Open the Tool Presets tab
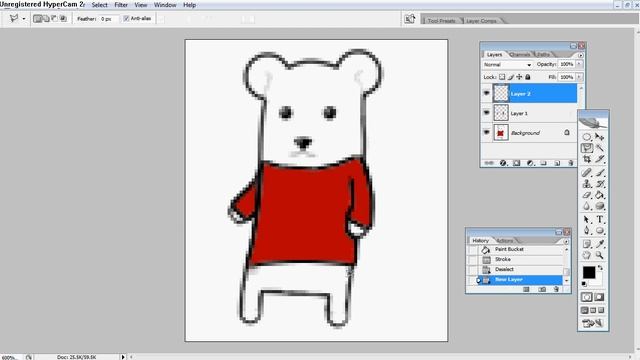The image size is (640, 360). coord(441,20)
